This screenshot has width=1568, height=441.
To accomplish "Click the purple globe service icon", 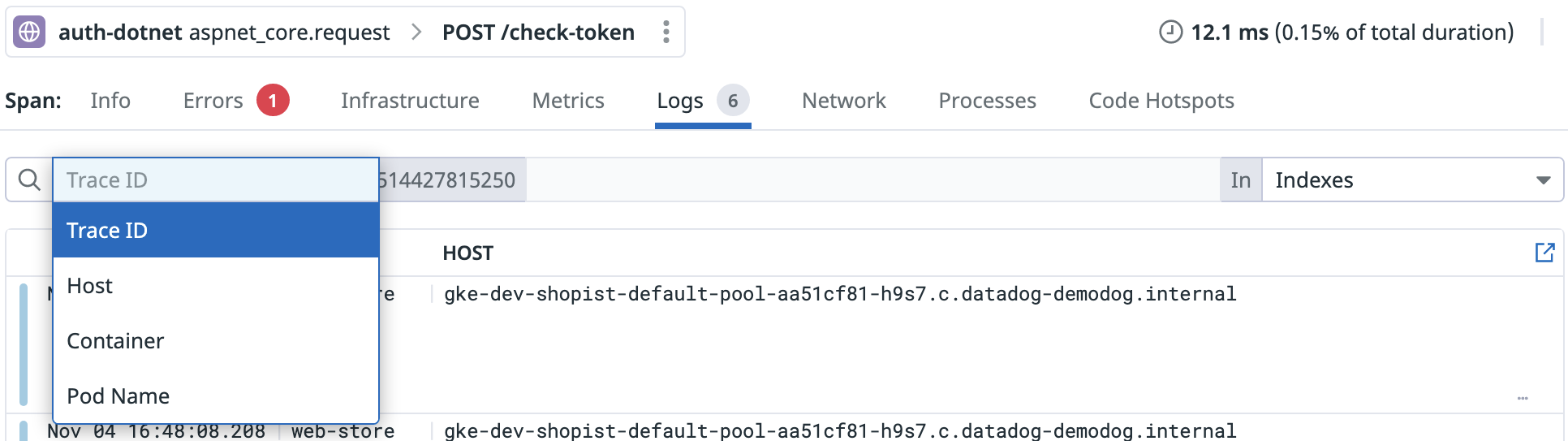I will 29,32.
